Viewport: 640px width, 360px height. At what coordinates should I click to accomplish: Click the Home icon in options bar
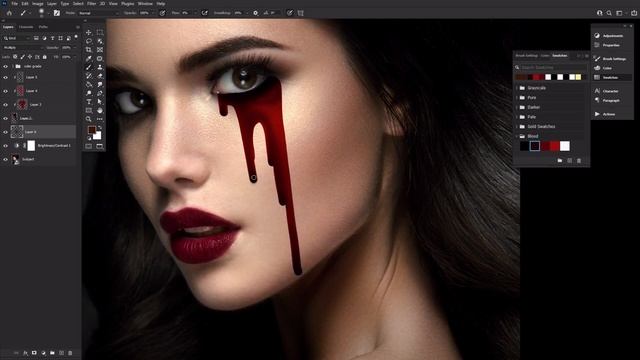(x=9, y=13)
